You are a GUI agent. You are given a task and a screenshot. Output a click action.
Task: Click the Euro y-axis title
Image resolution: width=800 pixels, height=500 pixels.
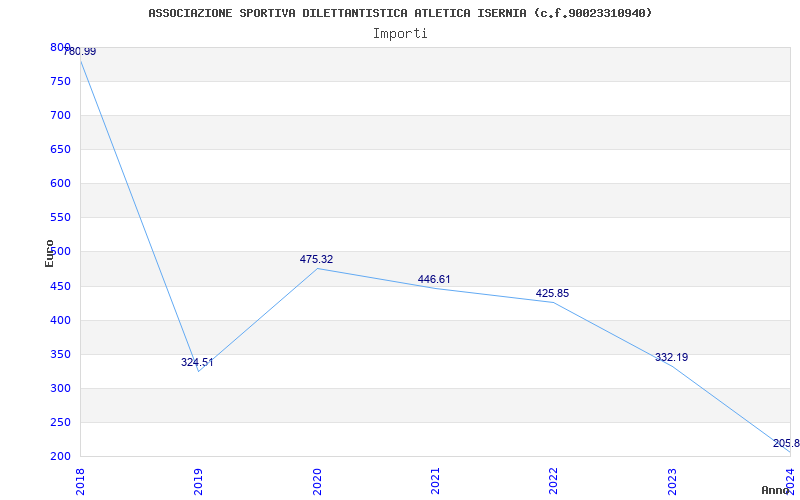click(x=49, y=253)
